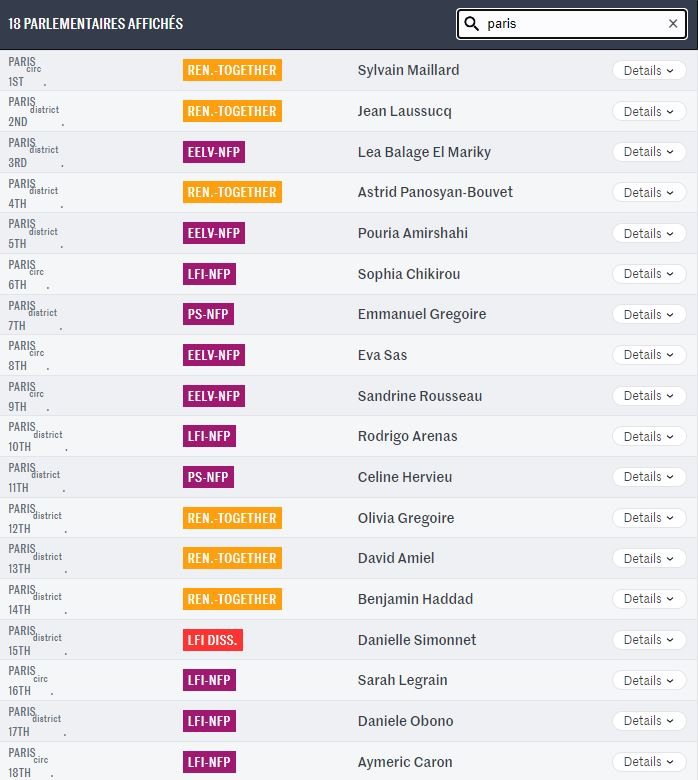
Task: Open Details for Celine Hervieu
Action: (x=649, y=477)
